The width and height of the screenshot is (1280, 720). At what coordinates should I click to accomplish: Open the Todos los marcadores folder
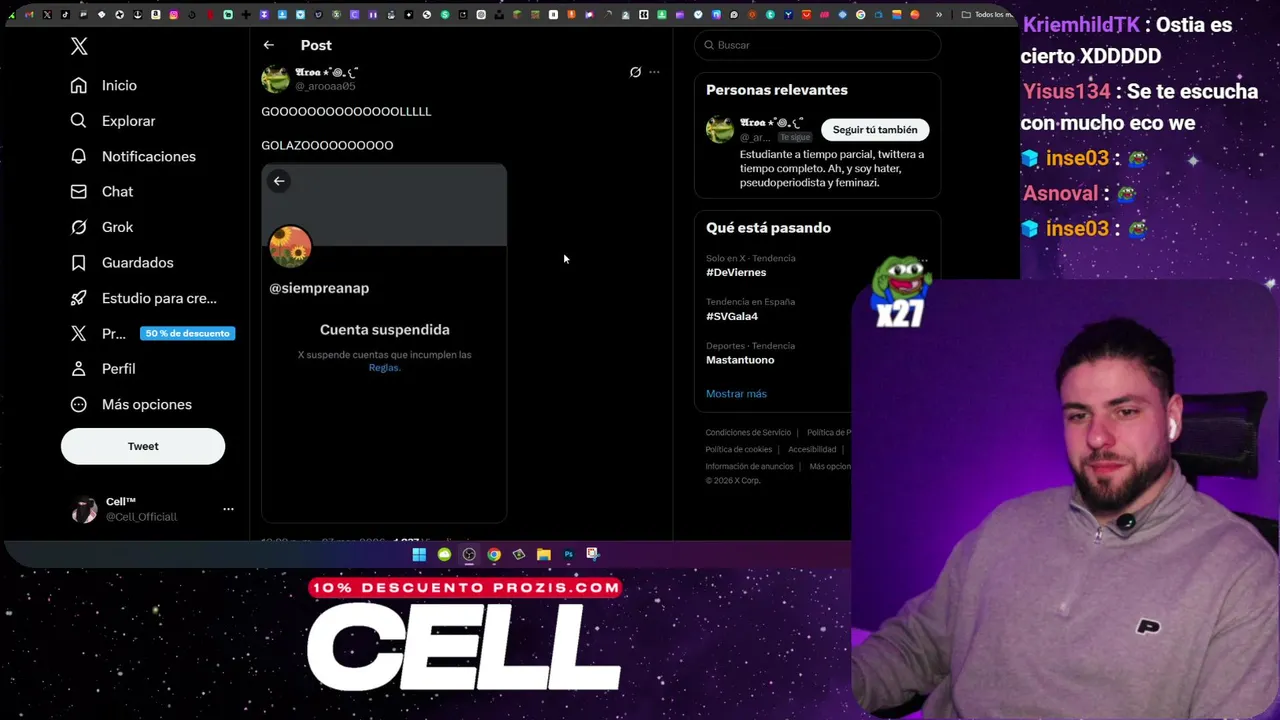(987, 15)
